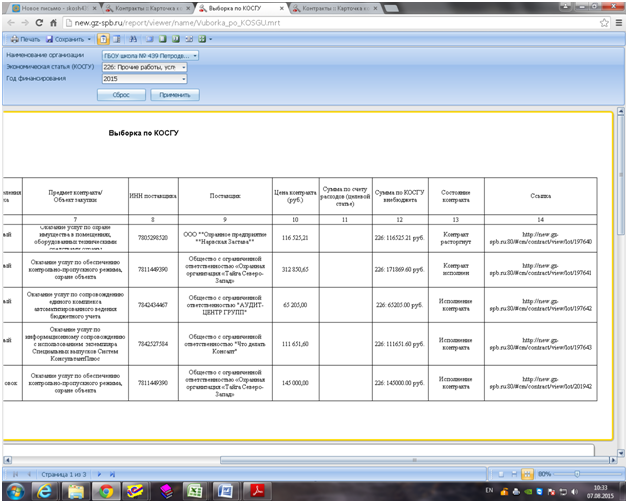
Task: Click Chrome icon on taskbar
Action: click(105, 491)
